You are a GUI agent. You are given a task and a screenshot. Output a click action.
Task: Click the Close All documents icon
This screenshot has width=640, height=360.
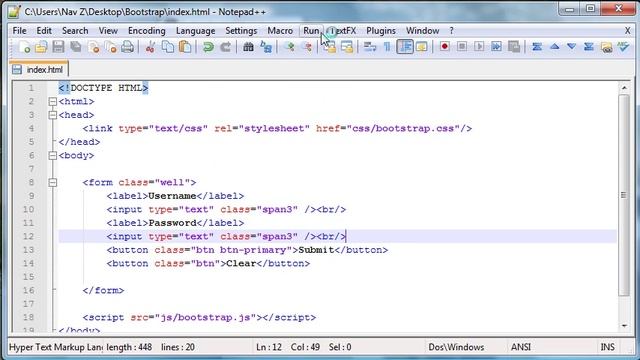click(x=111, y=47)
